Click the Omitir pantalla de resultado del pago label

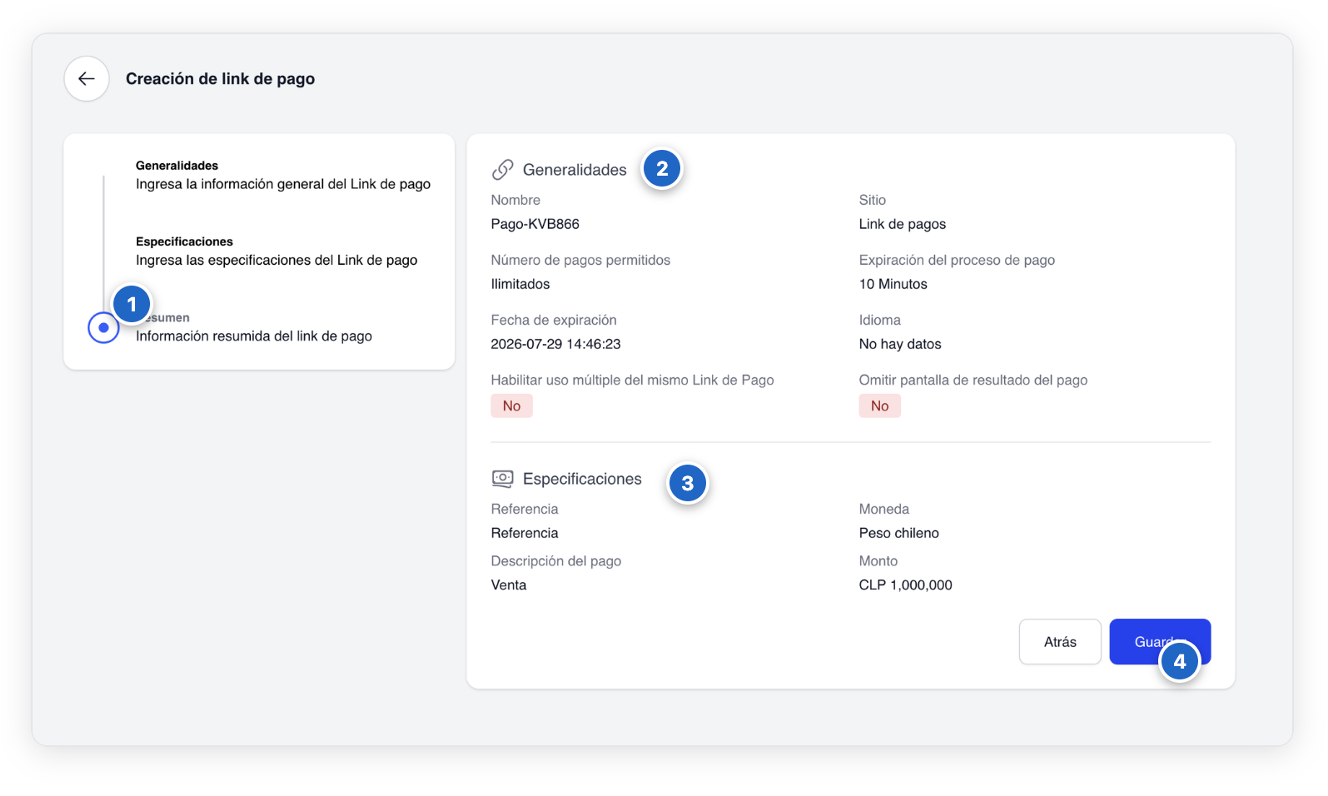click(x=973, y=380)
